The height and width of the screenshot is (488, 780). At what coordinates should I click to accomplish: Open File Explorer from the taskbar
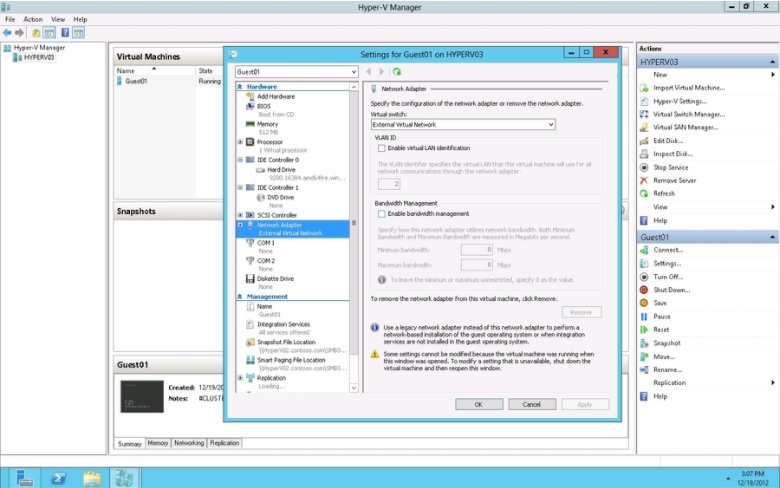click(92, 478)
